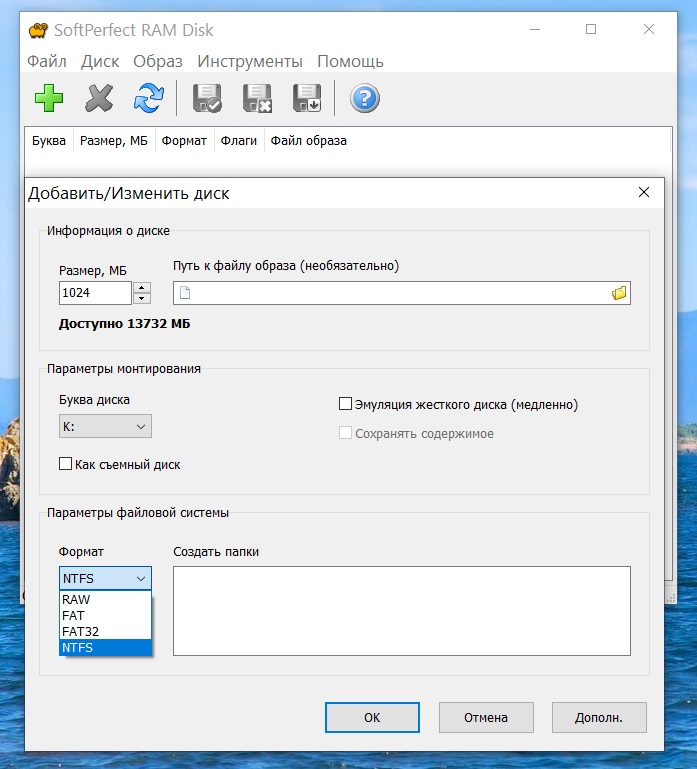Click the floppy with down arrow toolbar icon
Screen dimensions: 697x769
point(307,98)
